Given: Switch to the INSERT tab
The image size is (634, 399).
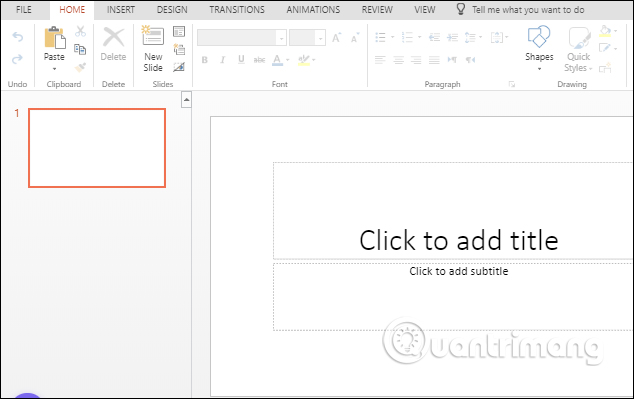Looking at the screenshot, I should tap(120, 10).
